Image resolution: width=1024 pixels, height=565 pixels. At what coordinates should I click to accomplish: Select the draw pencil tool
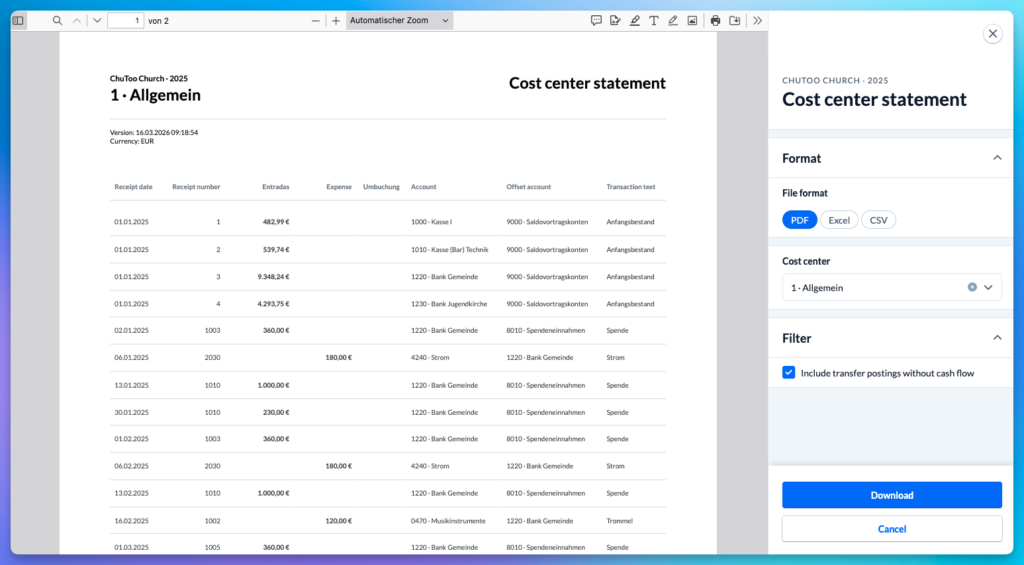point(673,21)
